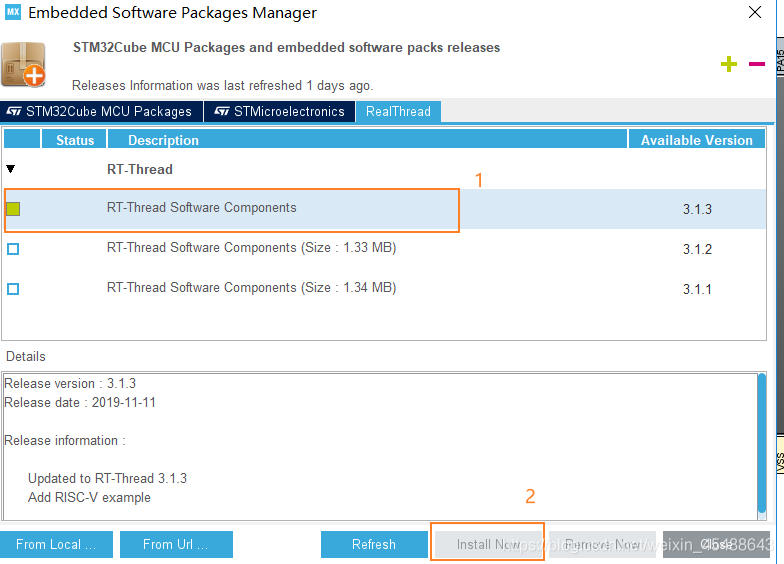
Task: Click the Available Version column header
Action: pos(696,140)
